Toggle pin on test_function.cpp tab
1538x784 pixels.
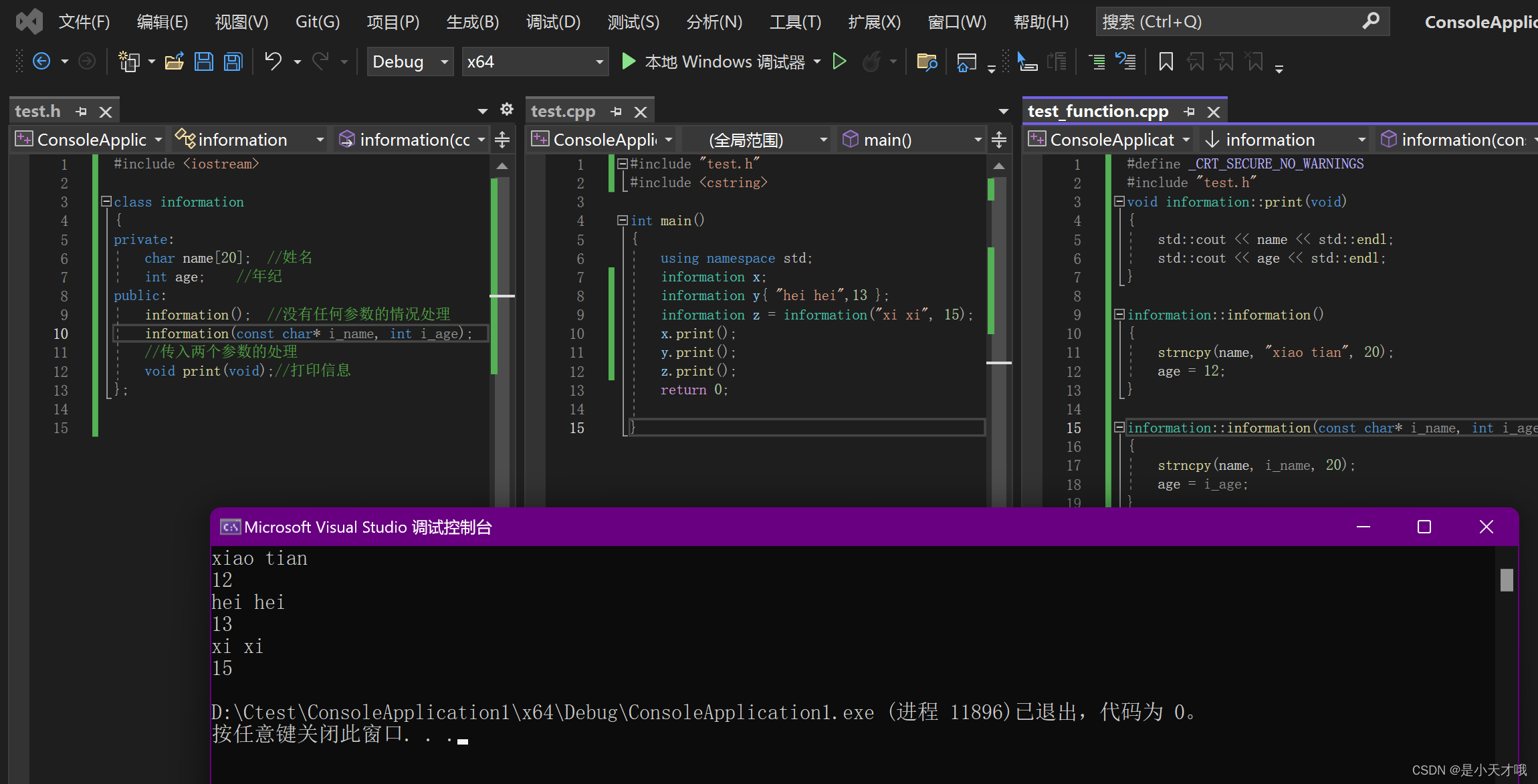(x=1189, y=112)
